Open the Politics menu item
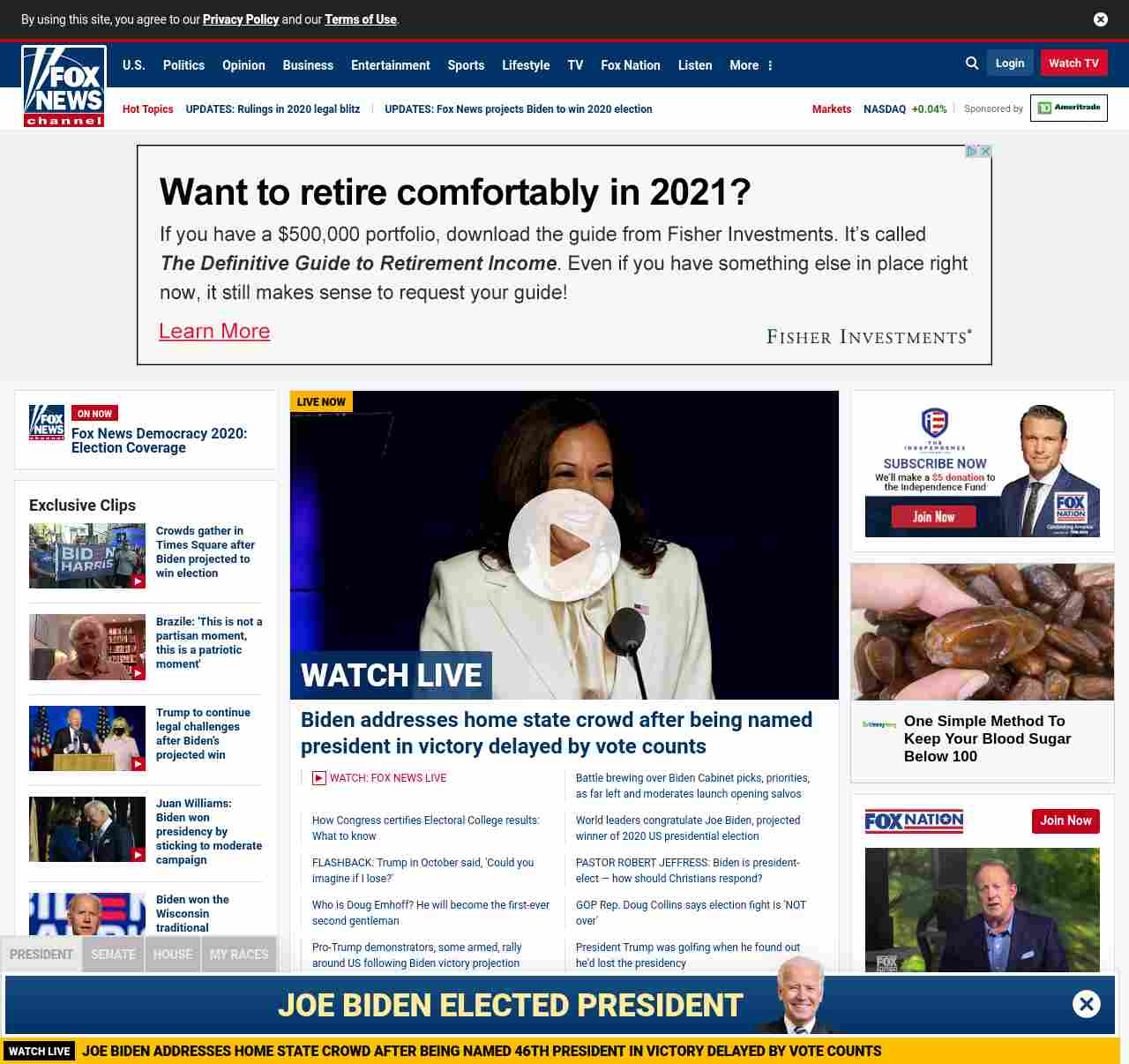This screenshot has width=1129, height=1064. click(x=183, y=65)
